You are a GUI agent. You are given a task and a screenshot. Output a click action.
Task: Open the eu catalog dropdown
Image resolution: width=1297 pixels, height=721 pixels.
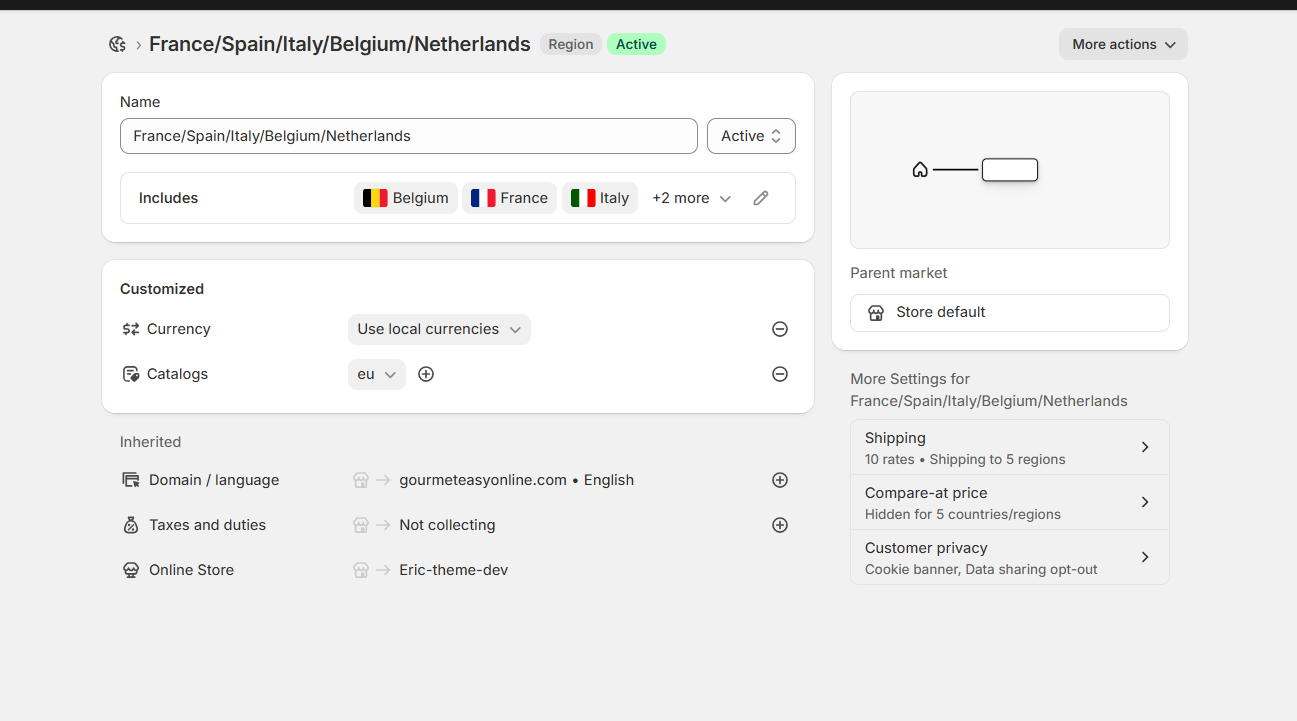377,374
